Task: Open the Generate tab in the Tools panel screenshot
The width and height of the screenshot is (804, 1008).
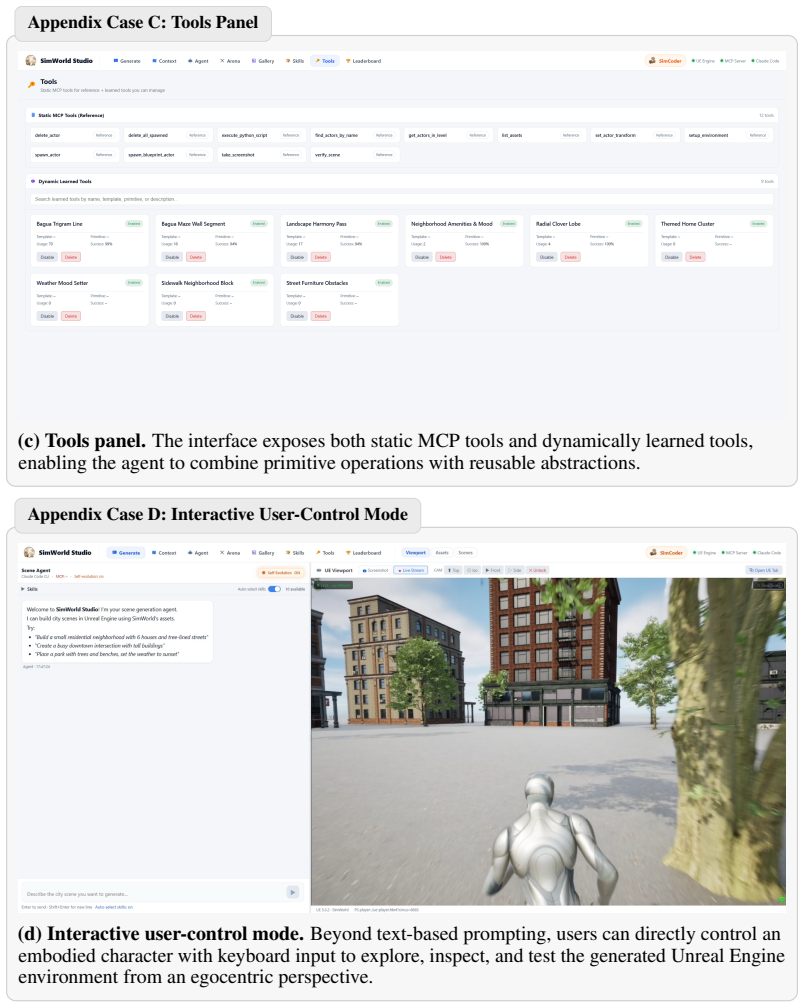Action: point(127,61)
